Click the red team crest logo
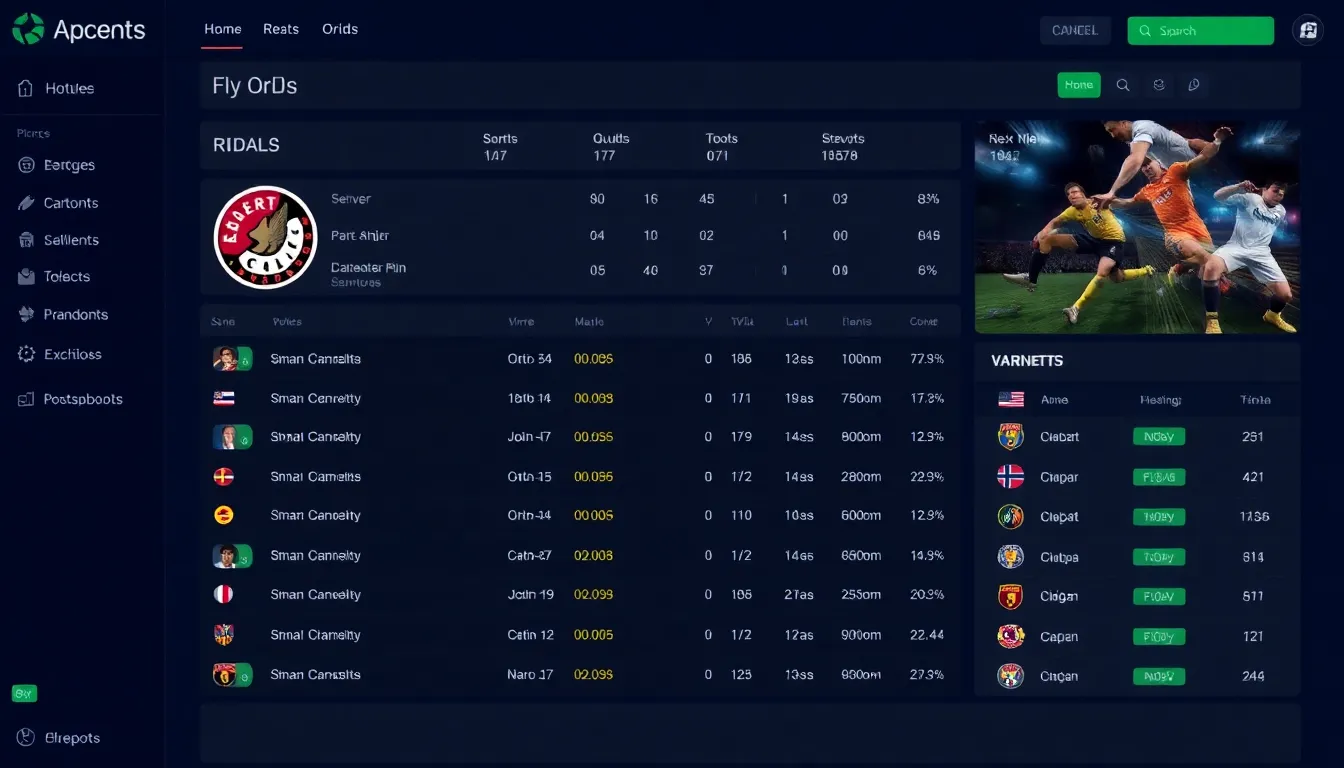 point(265,237)
